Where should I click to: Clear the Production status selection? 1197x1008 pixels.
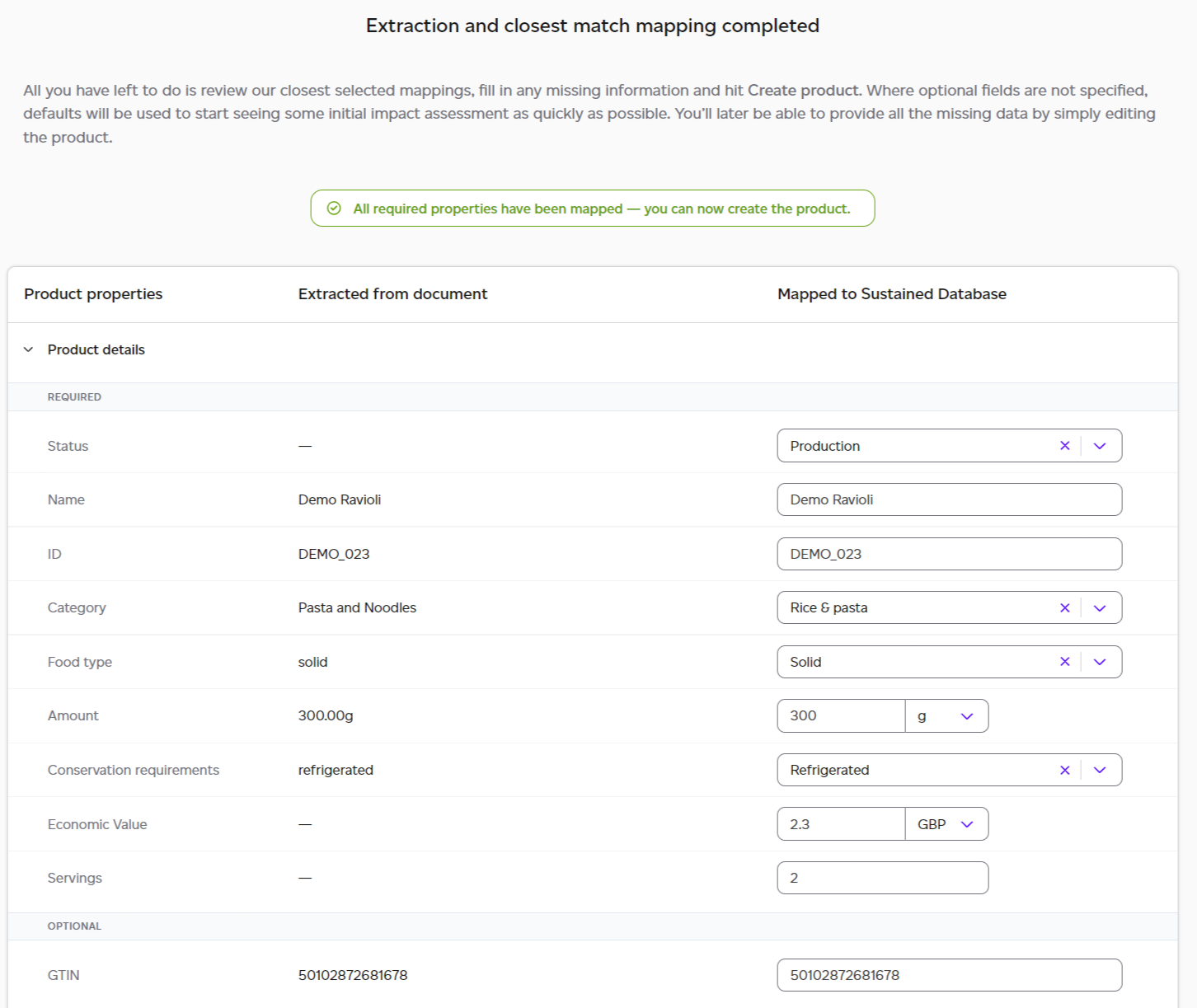pos(1064,446)
